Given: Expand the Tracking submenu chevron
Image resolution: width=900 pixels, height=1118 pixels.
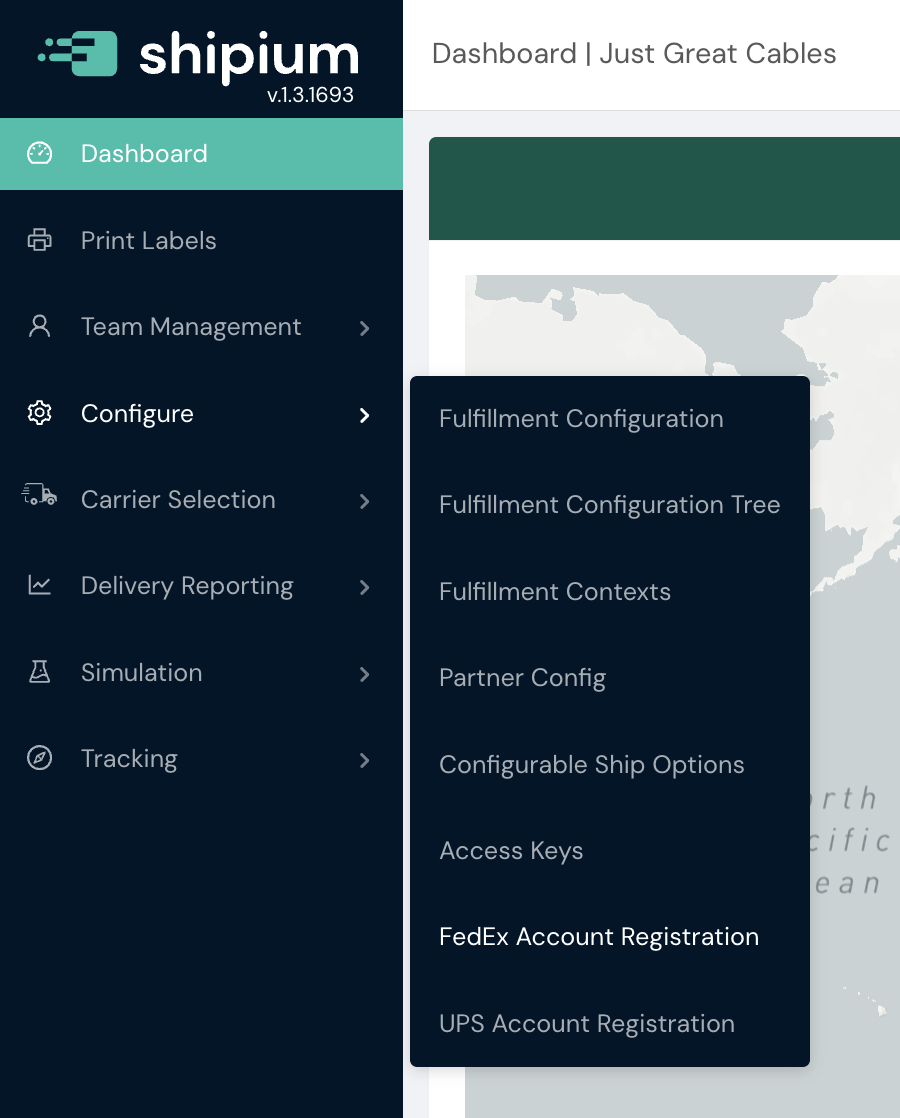Looking at the screenshot, I should pyautogui.click(x=364, y=761).
